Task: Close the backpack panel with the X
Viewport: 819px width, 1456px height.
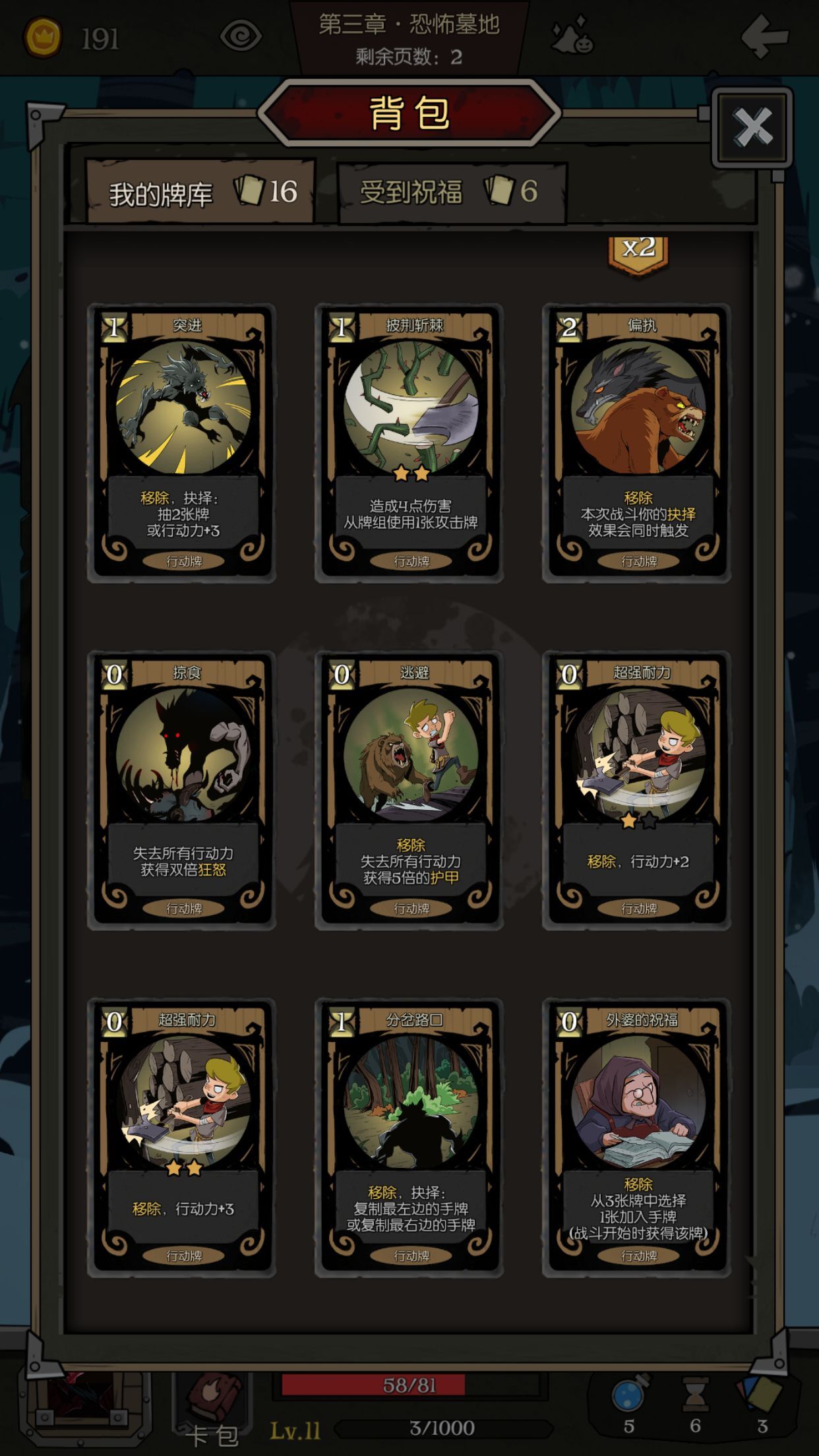Action: click(752, 127)
